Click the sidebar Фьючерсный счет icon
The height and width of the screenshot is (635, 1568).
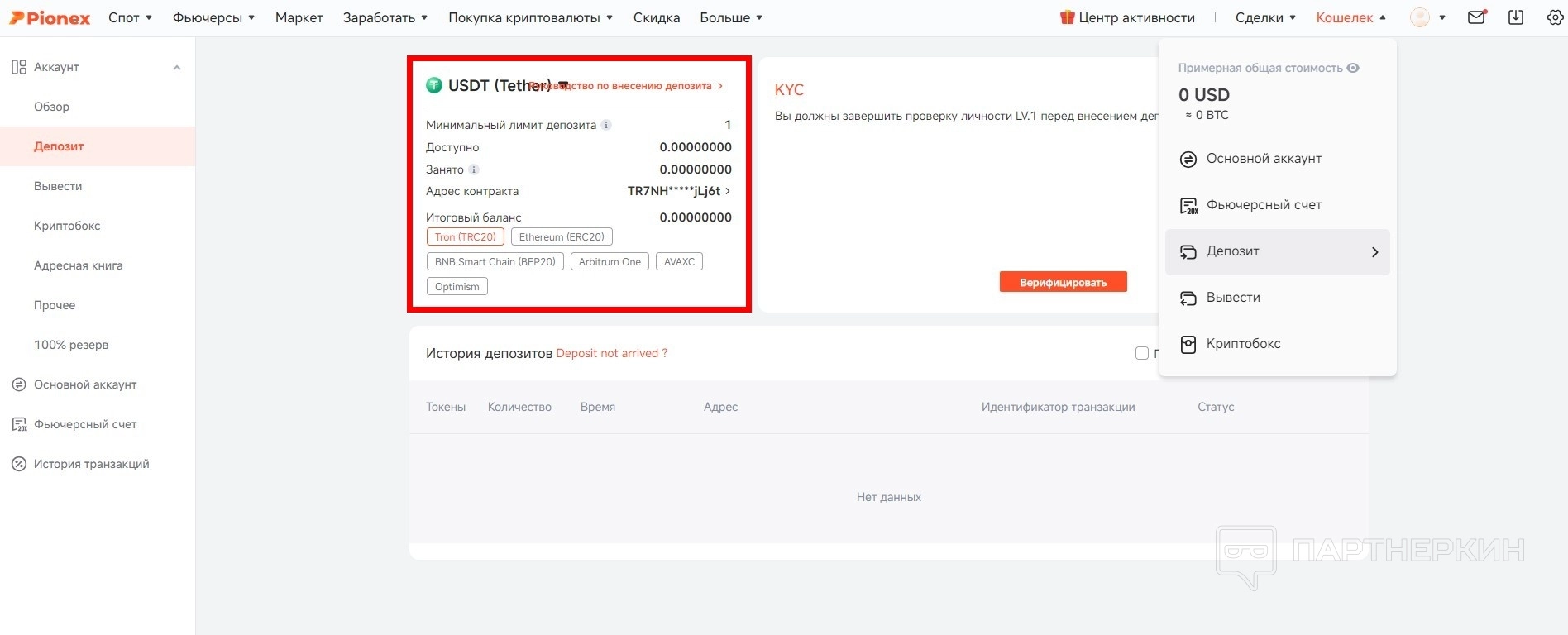[x=19, y=424]
